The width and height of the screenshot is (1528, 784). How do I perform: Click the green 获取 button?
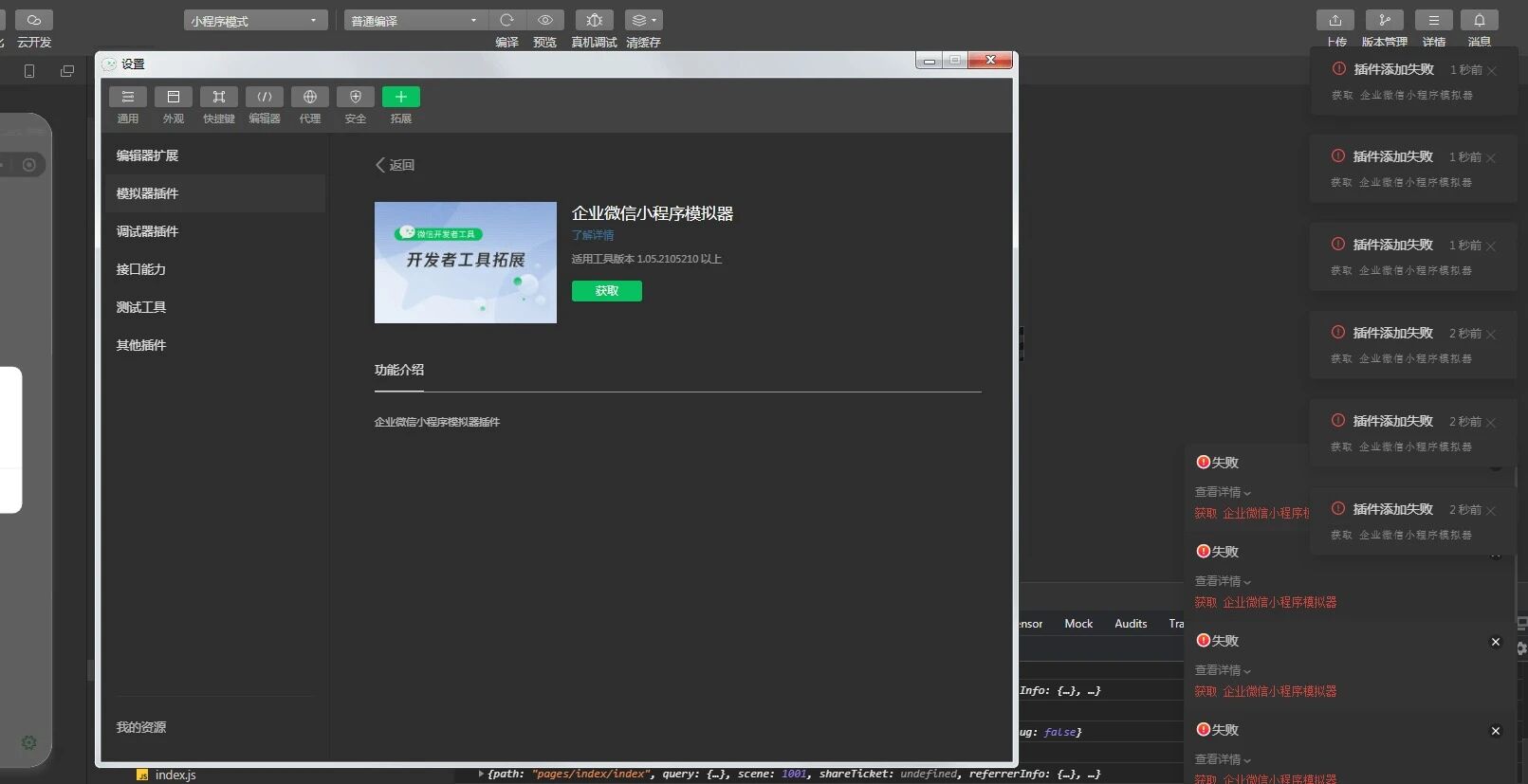click(x=607, y=291)
